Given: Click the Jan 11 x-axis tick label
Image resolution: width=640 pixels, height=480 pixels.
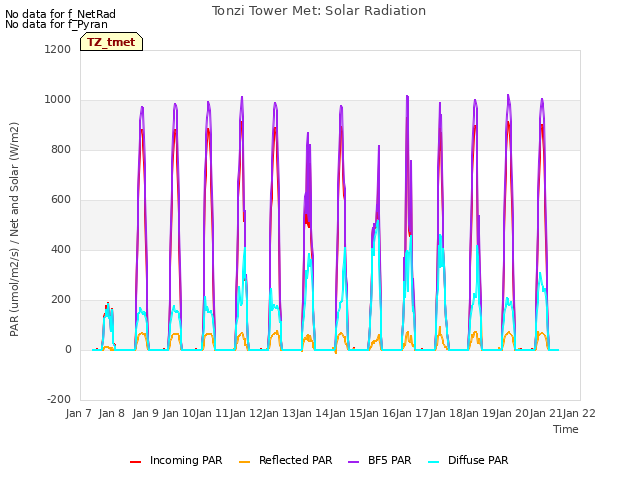Looking at the screenshot, I should (x=212, y=413).
